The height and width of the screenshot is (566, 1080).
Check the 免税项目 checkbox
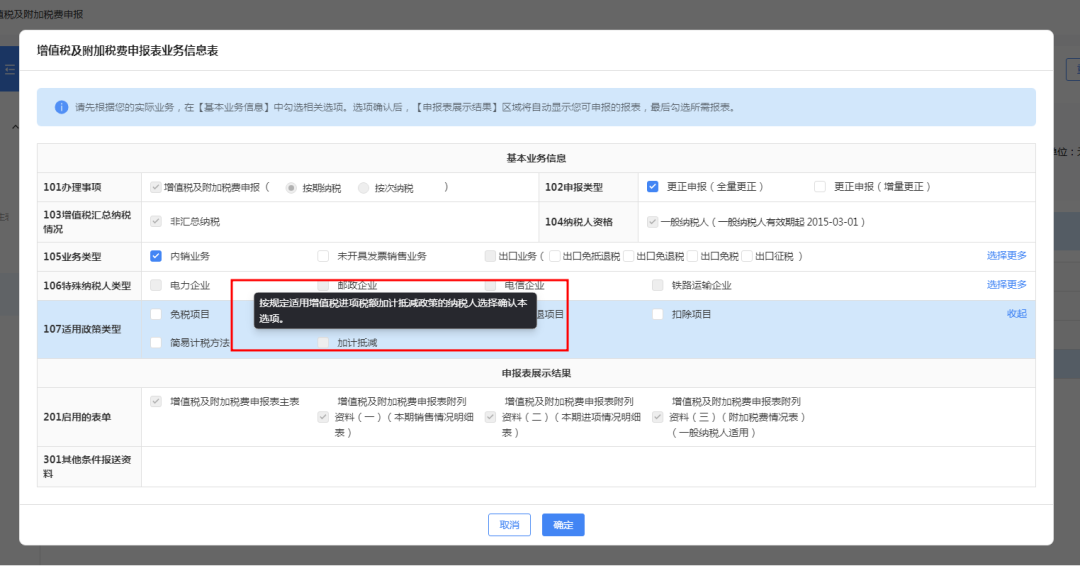pyautogui.click(x=156, y=314)
